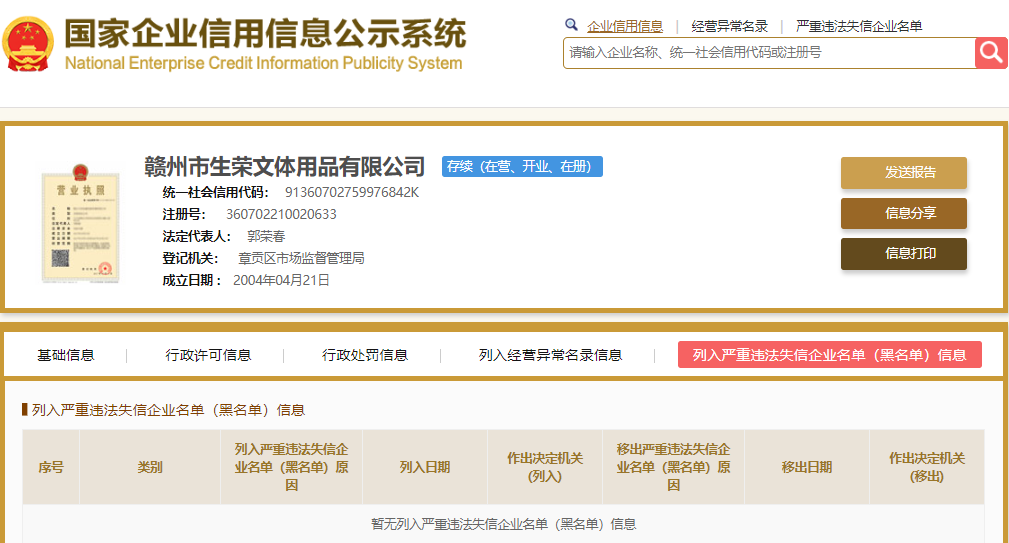Open the 行政处罚信息 tab
Viewport: 1009px width, 543px height.
pos(365,355)
